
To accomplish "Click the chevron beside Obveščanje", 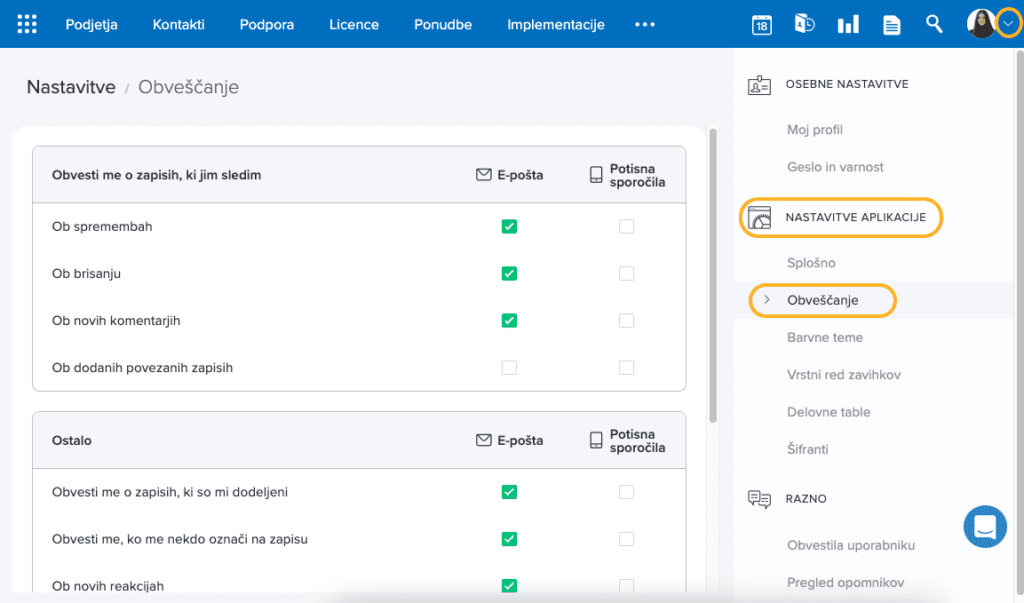I will point(767,300).
